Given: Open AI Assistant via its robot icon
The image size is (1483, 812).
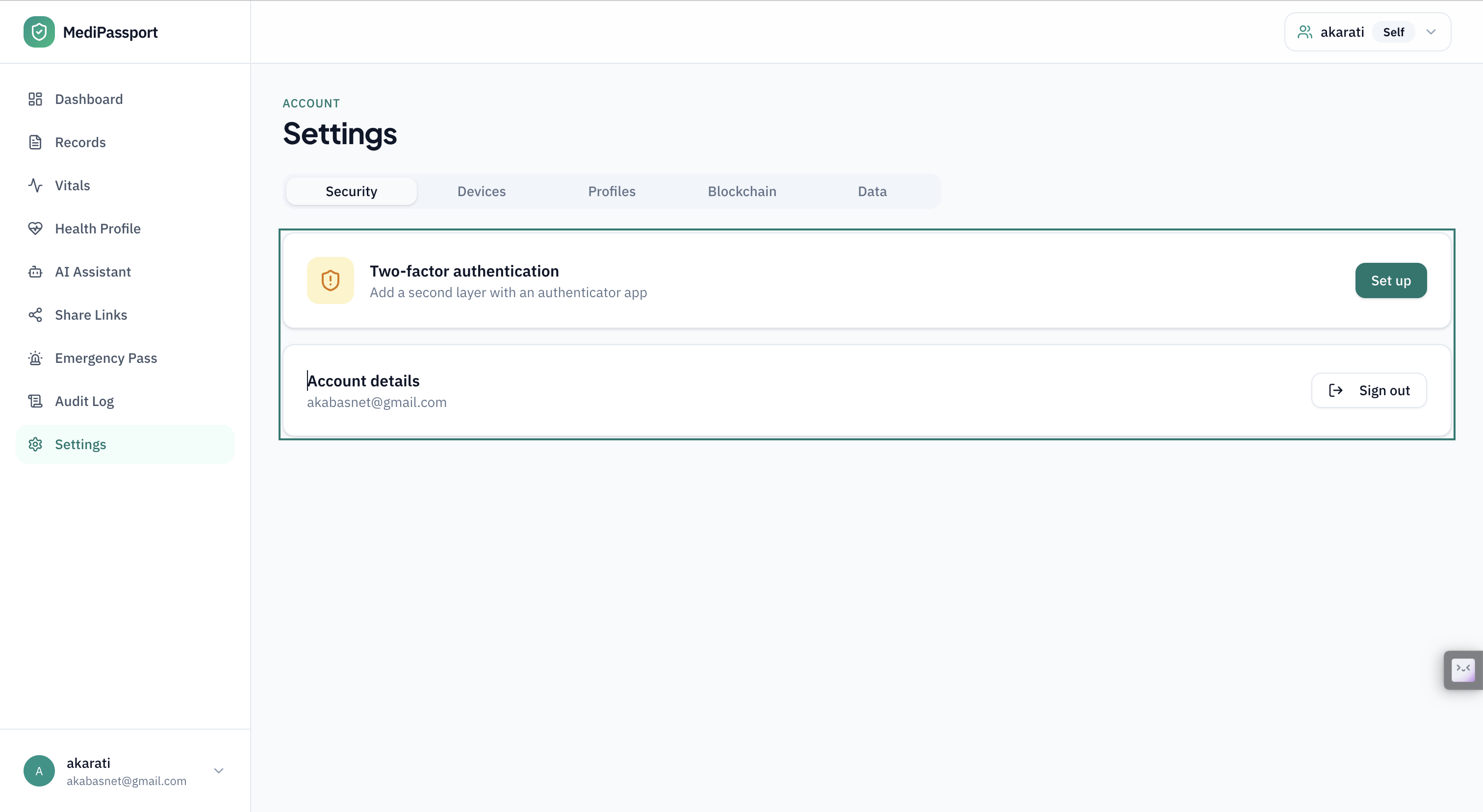Looking at the screenshot, I should point(35,272).
